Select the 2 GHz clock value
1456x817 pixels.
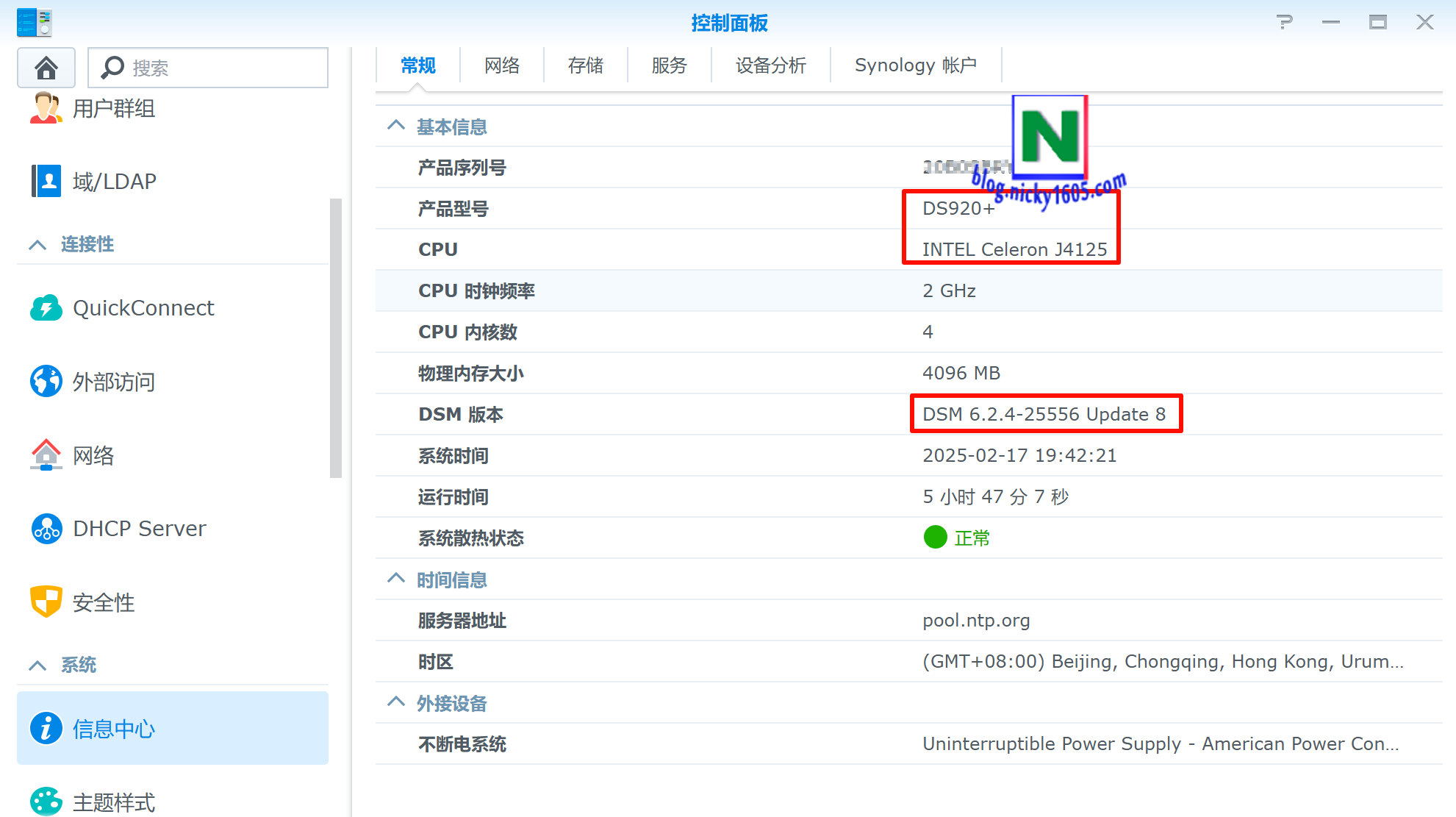[949, 290]
